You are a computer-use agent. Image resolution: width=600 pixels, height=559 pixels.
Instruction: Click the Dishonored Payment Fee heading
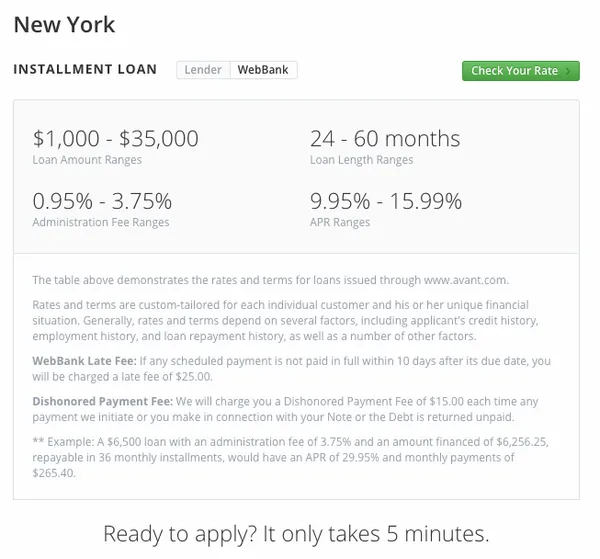[103, 401]
